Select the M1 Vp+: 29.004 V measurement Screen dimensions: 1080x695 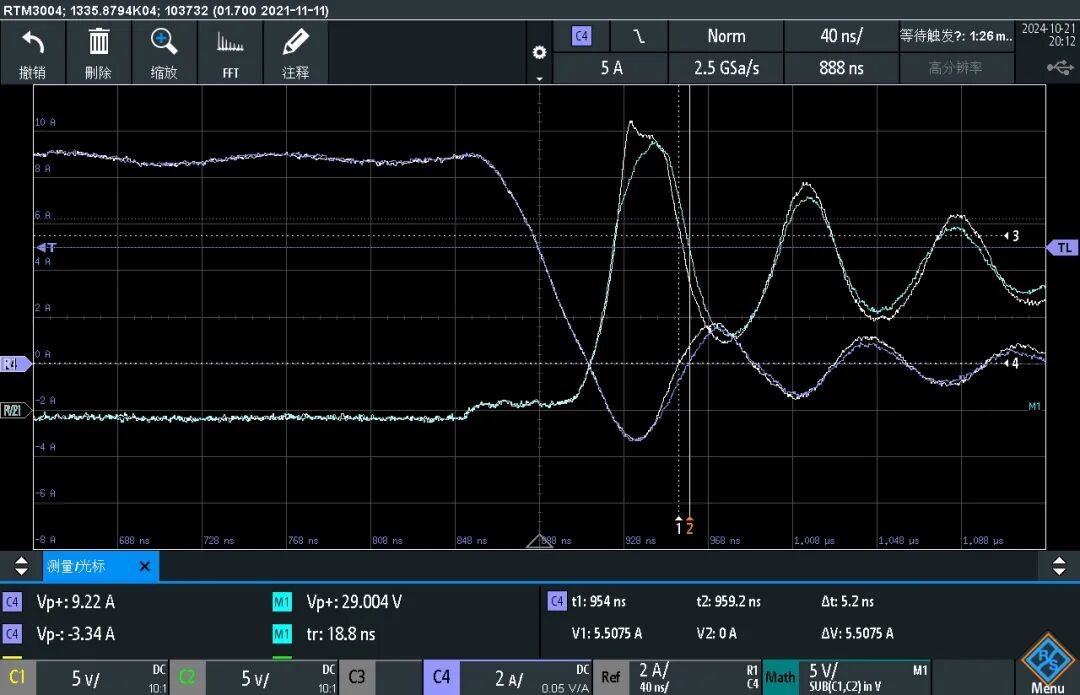(354, 602)
